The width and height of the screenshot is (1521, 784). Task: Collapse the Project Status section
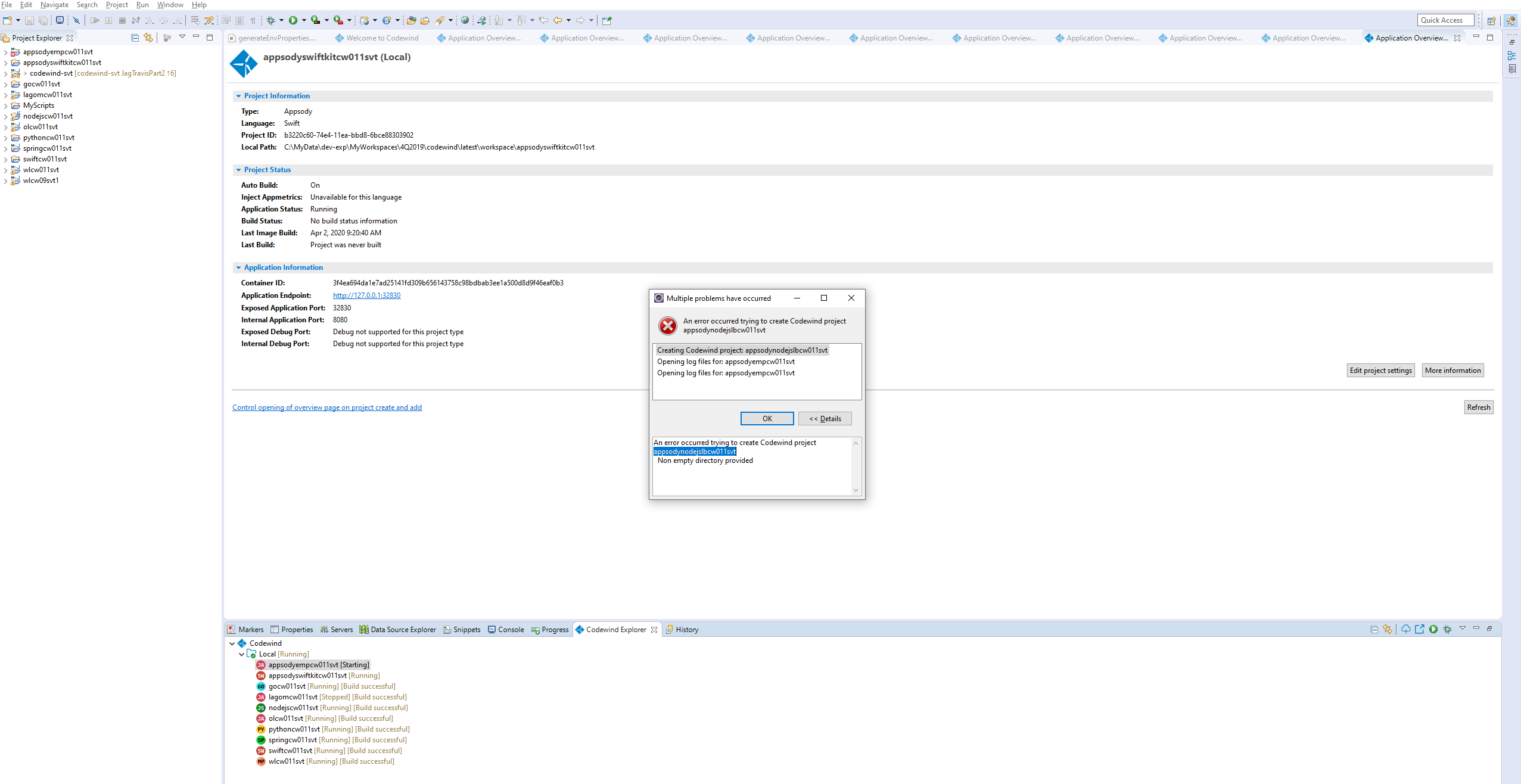pyautogui.click(x=238, y=170)
